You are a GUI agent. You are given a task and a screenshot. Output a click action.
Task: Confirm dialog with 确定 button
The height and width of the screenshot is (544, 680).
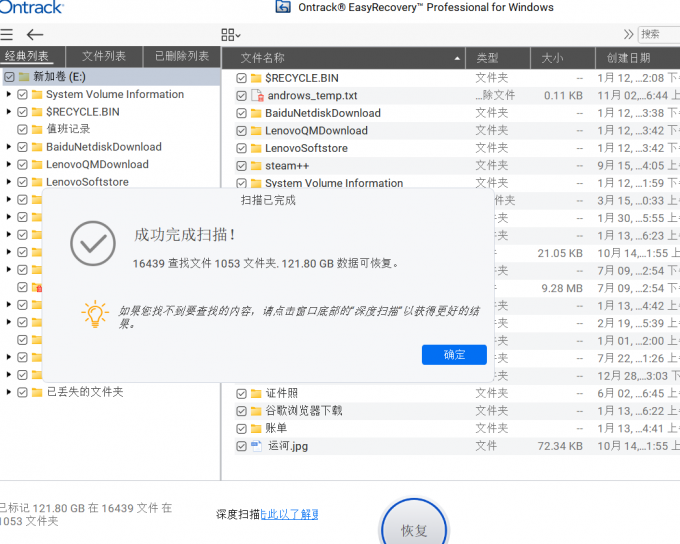[454, 355]
